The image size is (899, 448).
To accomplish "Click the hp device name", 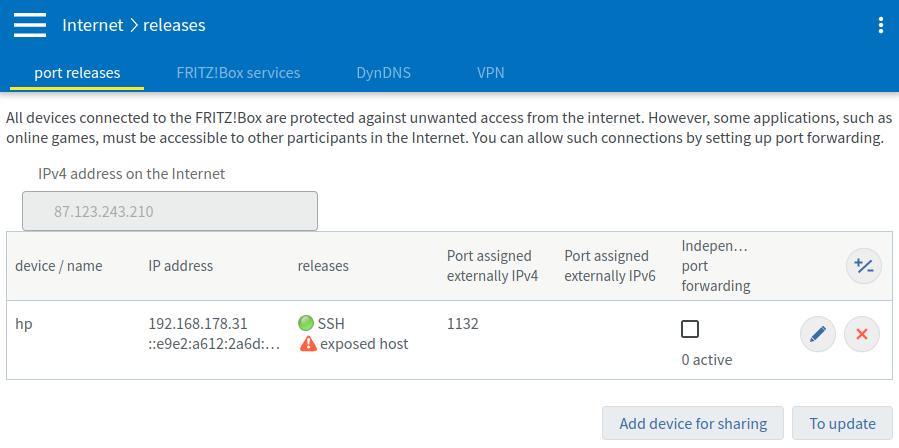I will pos(24,324).
